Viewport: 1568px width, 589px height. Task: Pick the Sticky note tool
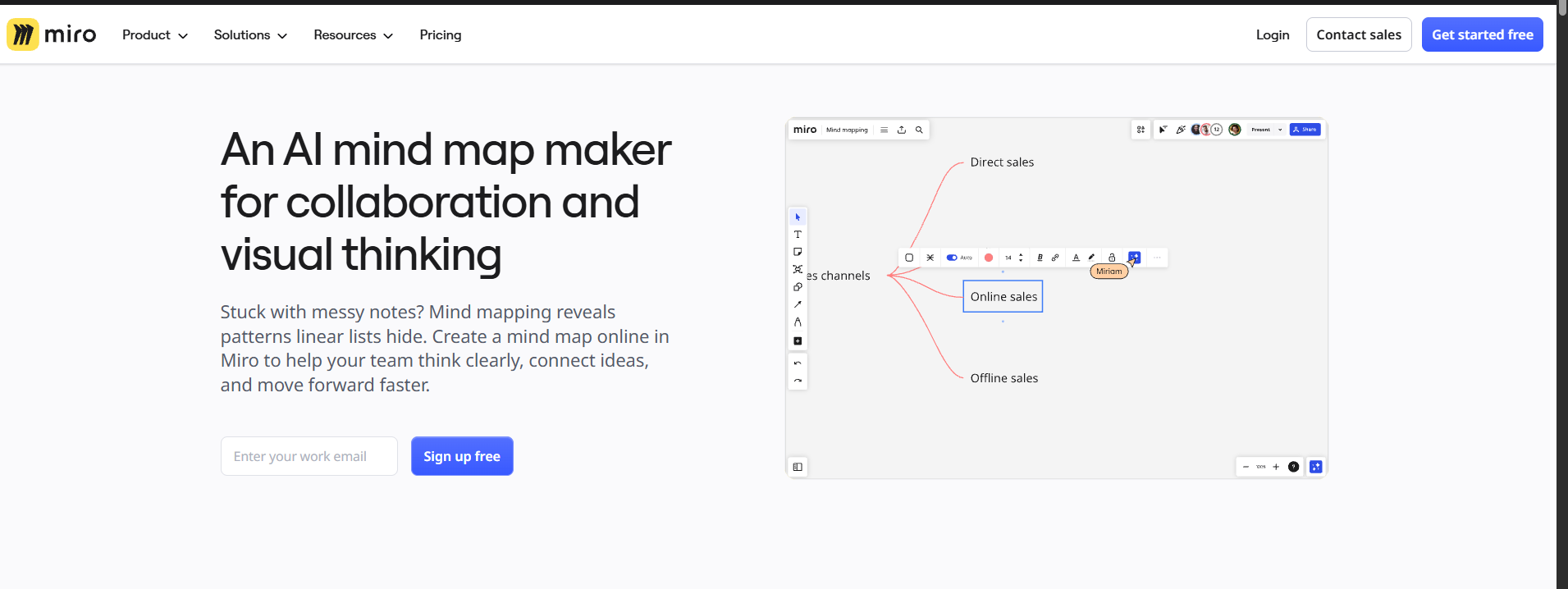pos(798,252)
